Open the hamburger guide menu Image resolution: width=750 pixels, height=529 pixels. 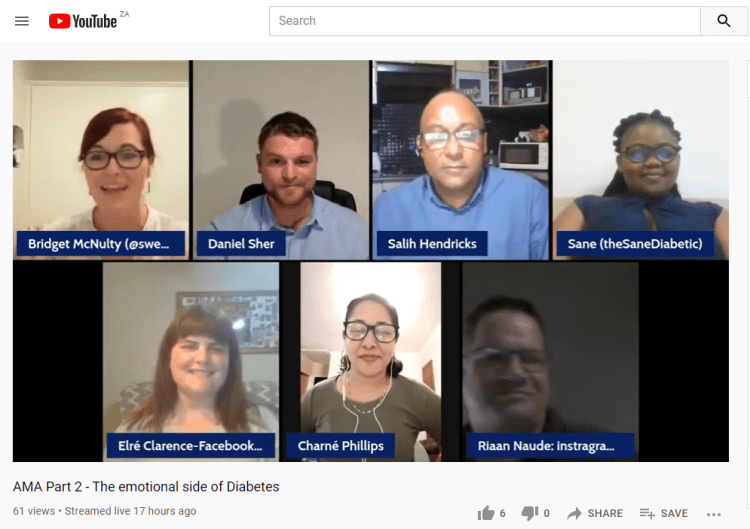pyautogui.click(x=22, y=21)
